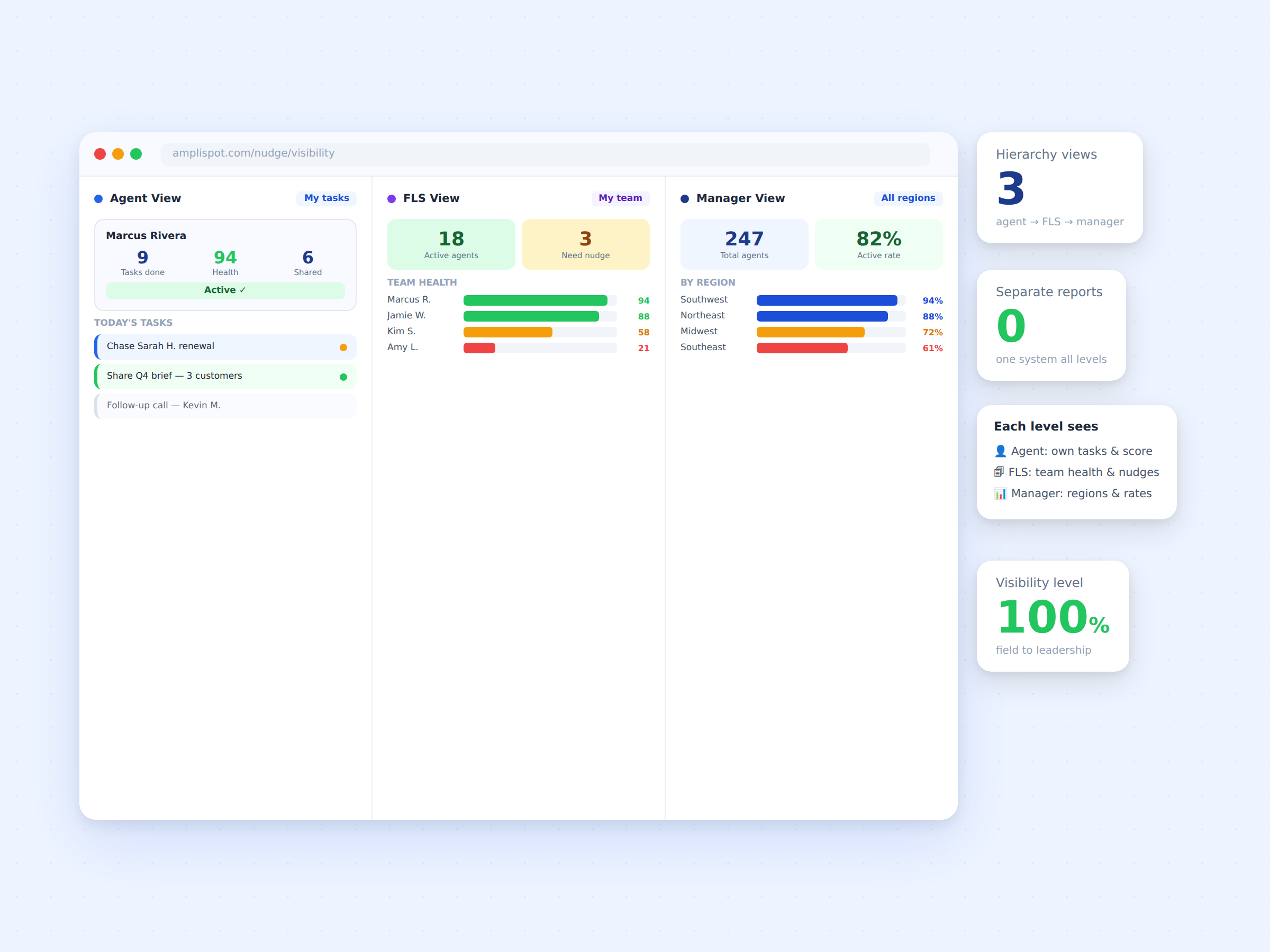Image resolution: width=1270 pixels, height=952 pixels.
Task: Click the BY REGION heading
Action: pos(707,282)
